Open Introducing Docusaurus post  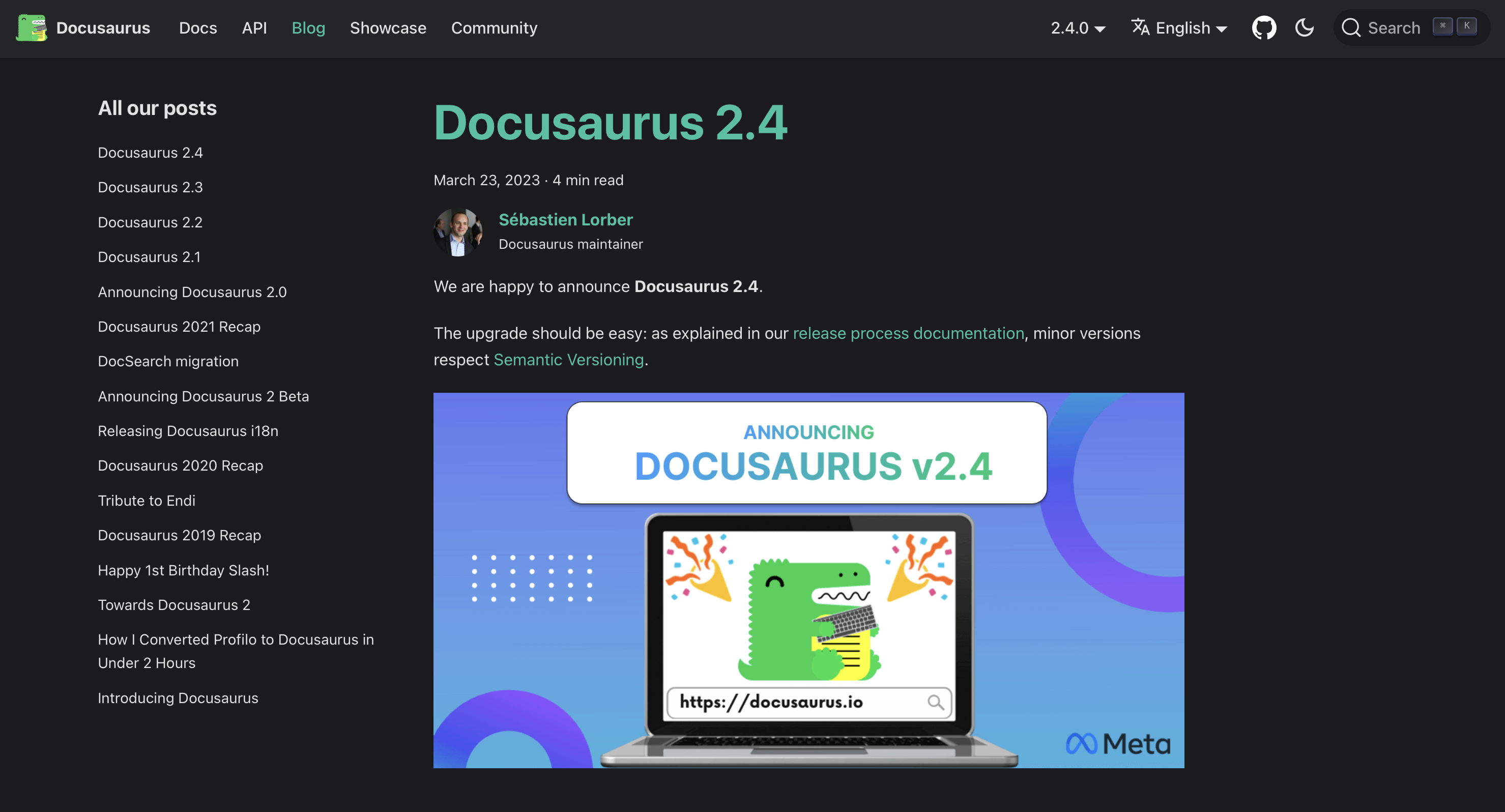(178, 698)
